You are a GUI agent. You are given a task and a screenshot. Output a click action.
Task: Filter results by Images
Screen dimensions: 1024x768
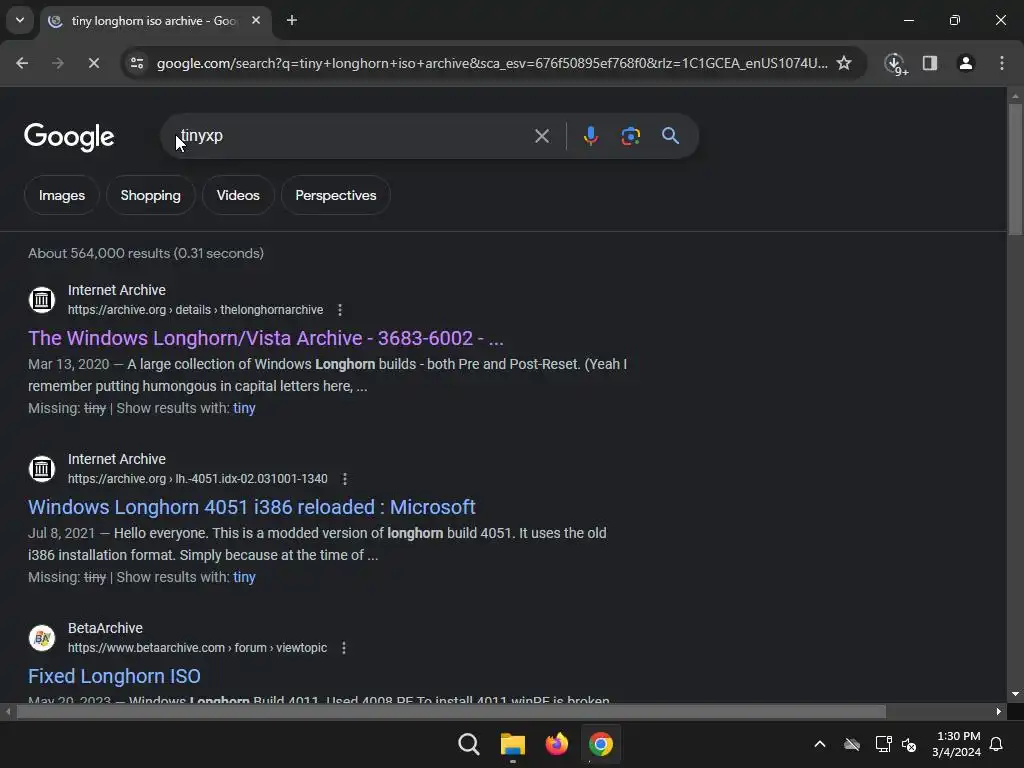(61, 195)
